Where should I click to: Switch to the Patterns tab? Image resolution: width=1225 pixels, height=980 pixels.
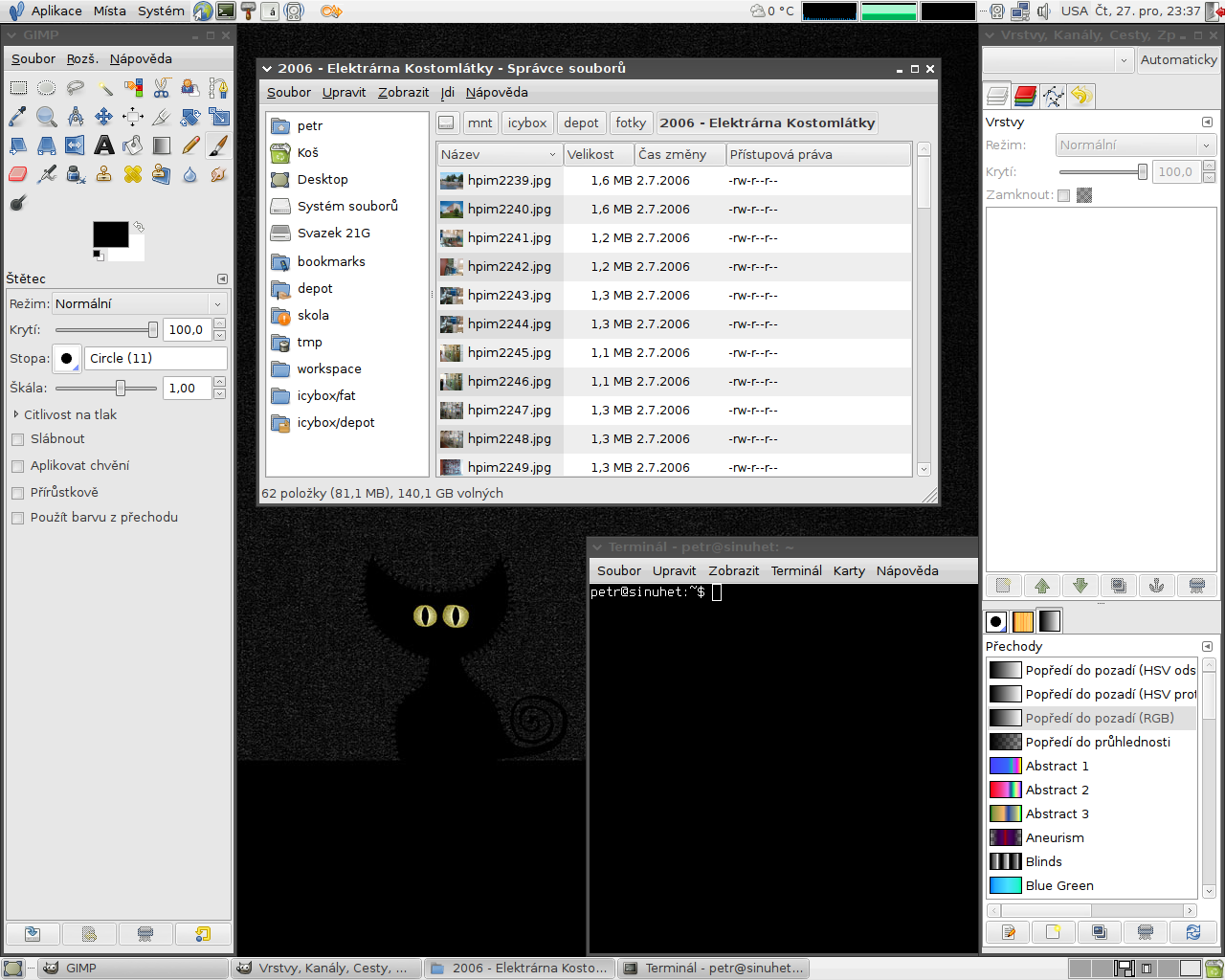(x=1023, y=621)
